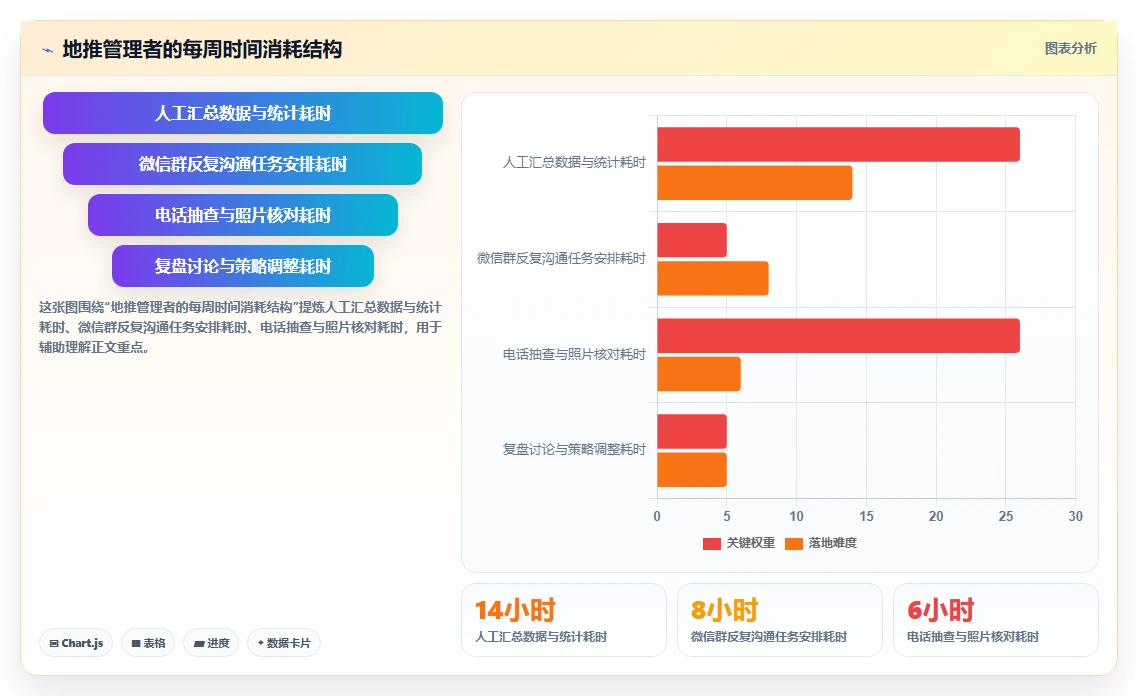Toggle the 关键权重 legend red swatch
The height and width of the screenshot is (696, 1138).
[712, 544]
